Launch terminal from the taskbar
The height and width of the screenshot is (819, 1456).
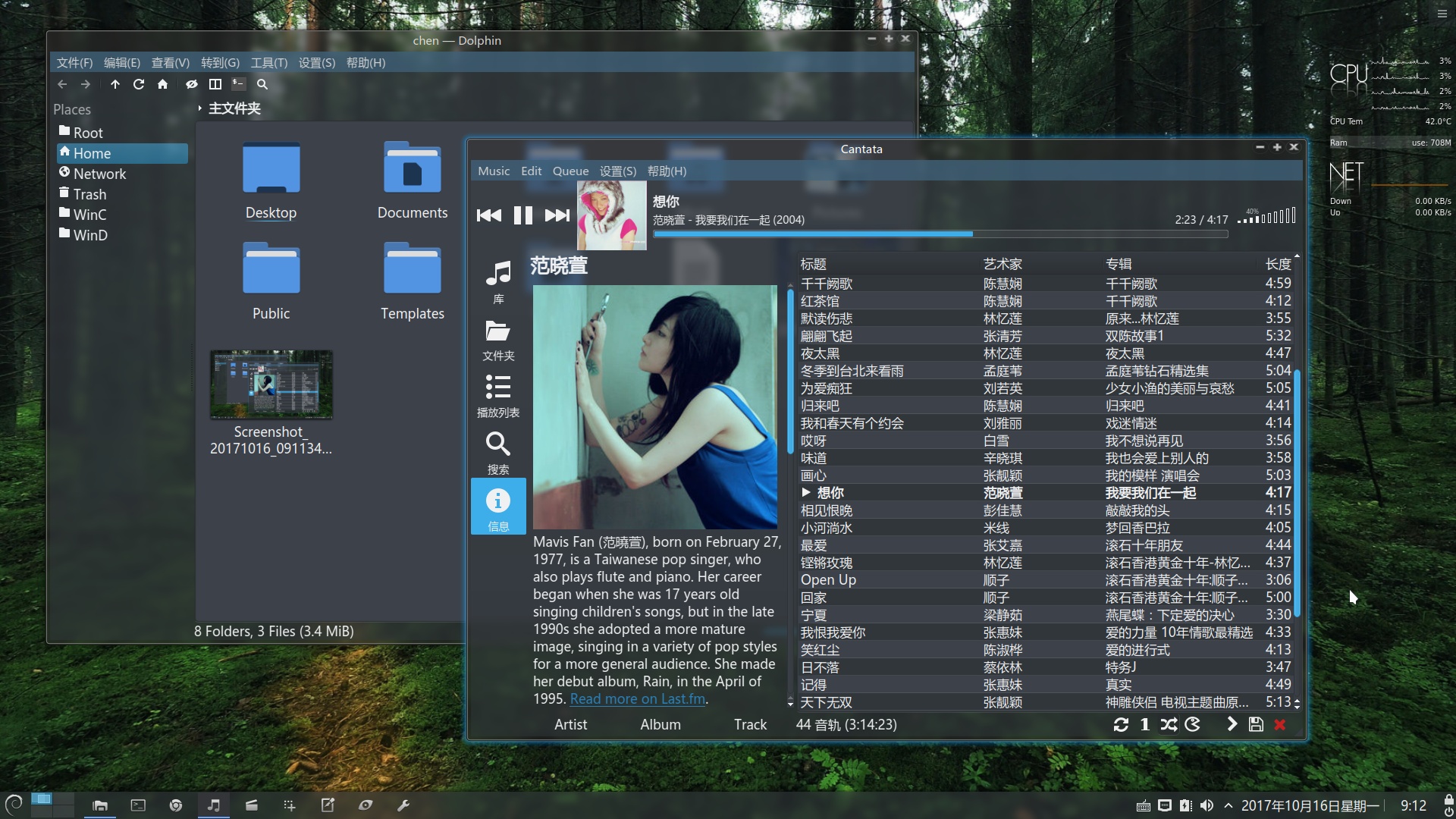(x=138, y=805)
